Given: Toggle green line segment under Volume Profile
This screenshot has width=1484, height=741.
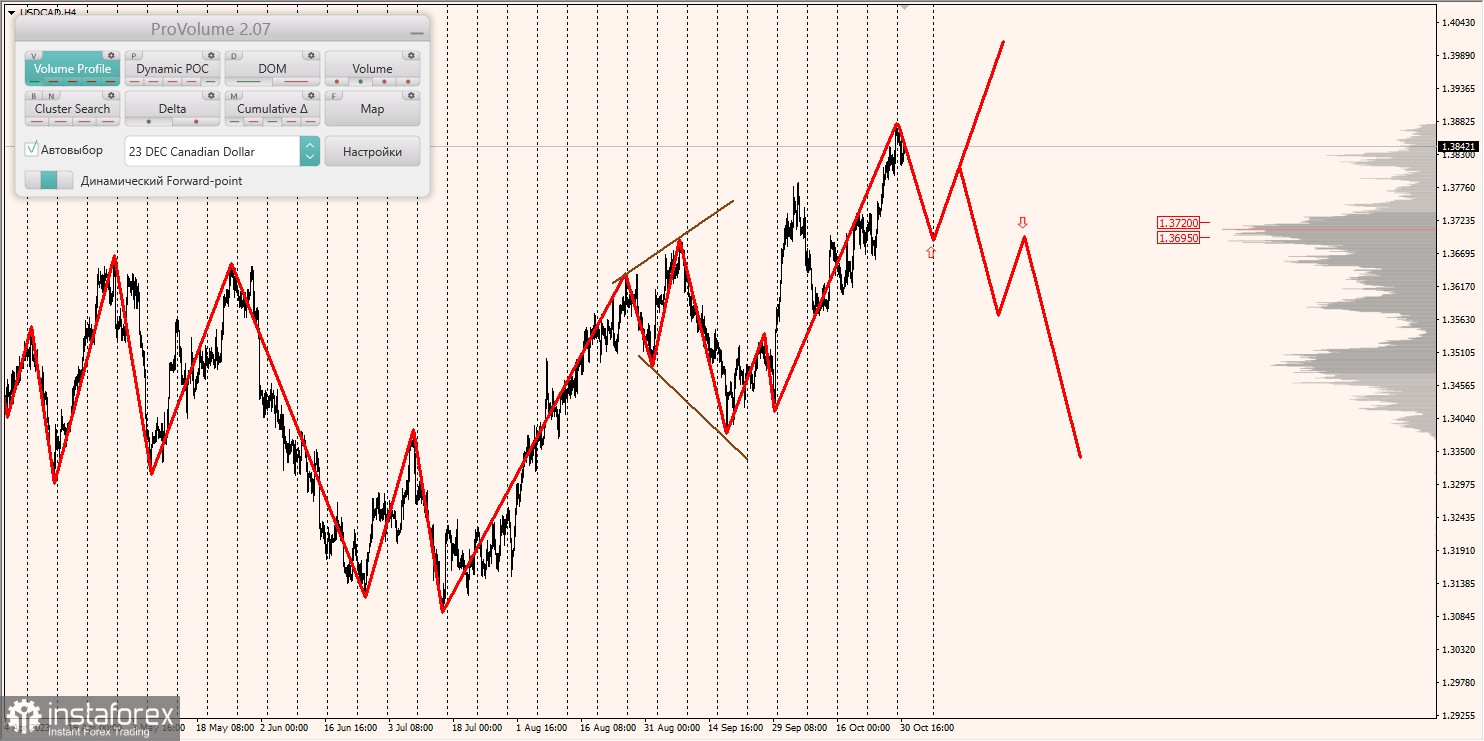Looking at the screenshot, I should [35, 81].
